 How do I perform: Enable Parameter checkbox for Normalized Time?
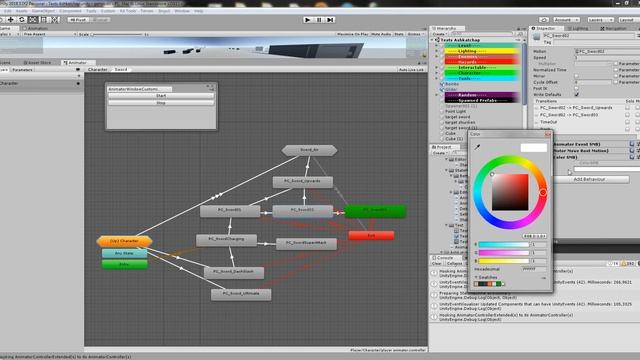[x=616, y=70]
